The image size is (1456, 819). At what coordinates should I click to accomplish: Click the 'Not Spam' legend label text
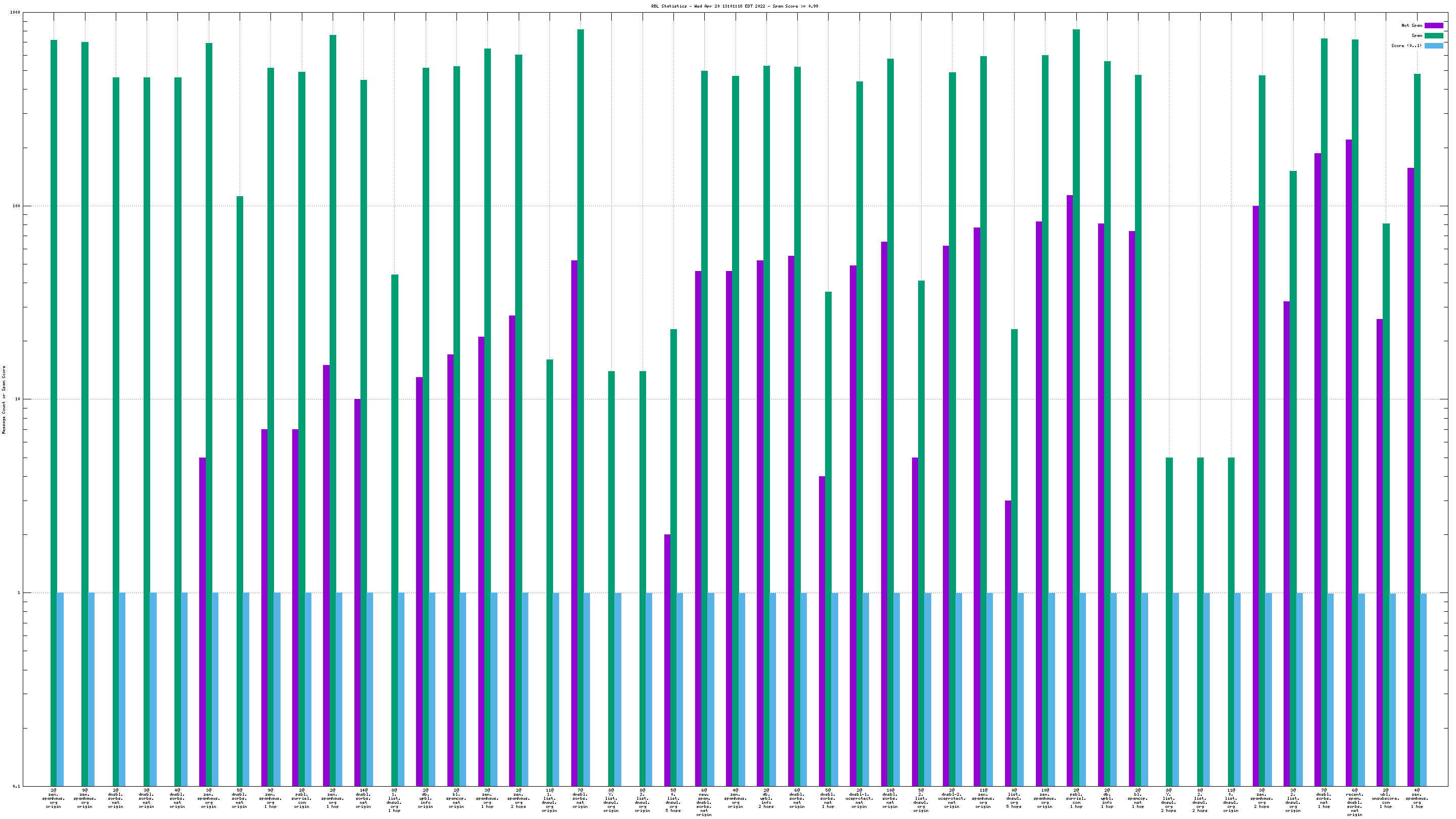[1412, 25]
